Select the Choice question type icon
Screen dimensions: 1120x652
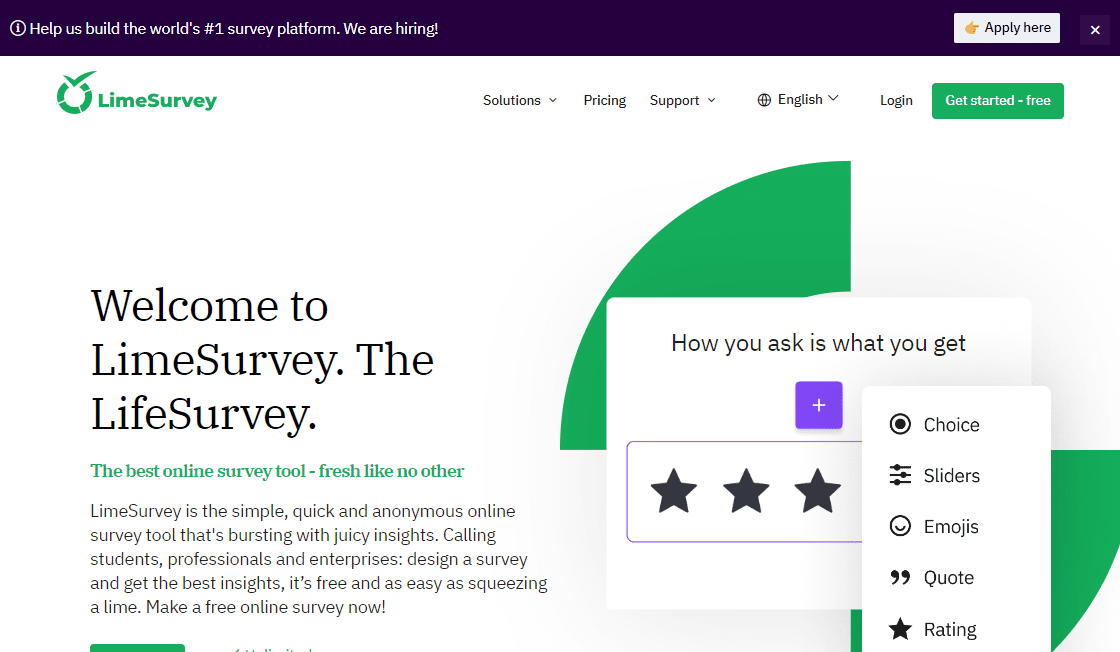(902, 424)
